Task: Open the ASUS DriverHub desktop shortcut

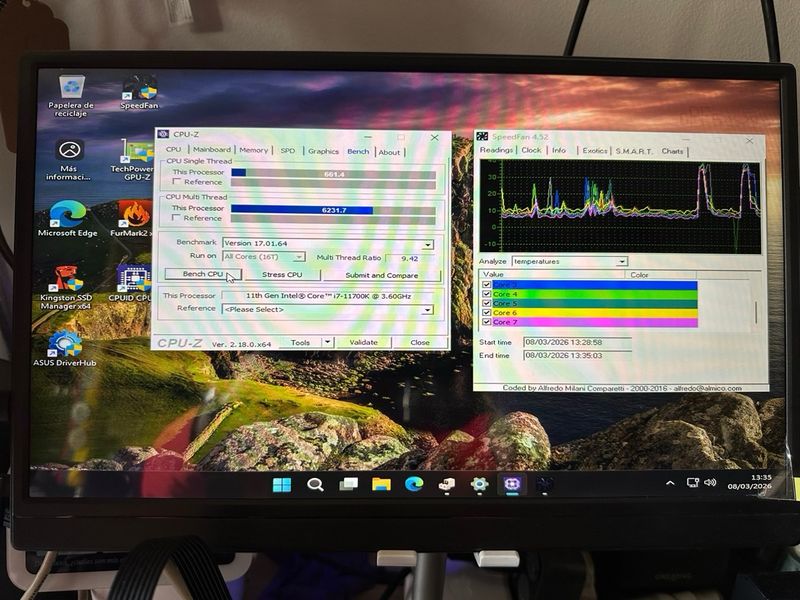Action: pyautogui.click(x=65, y=348)
